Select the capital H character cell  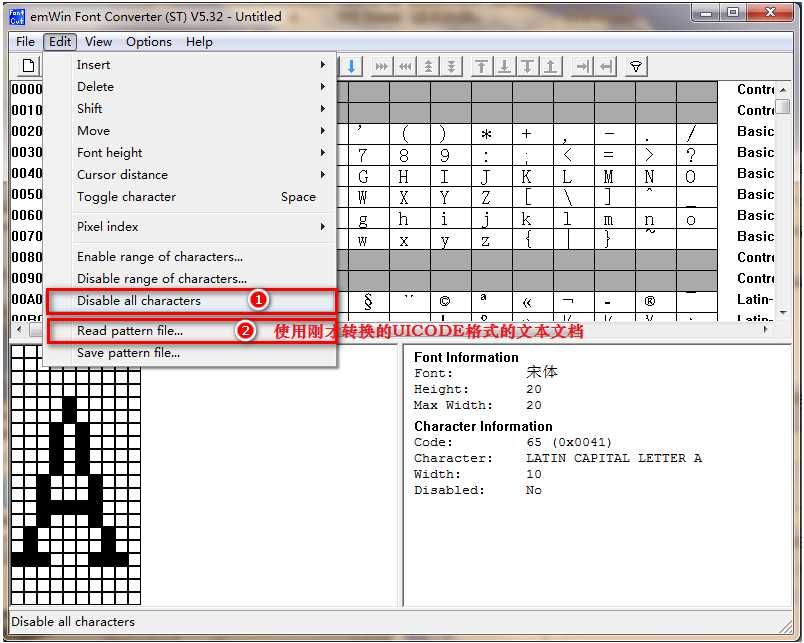point(410,177)
